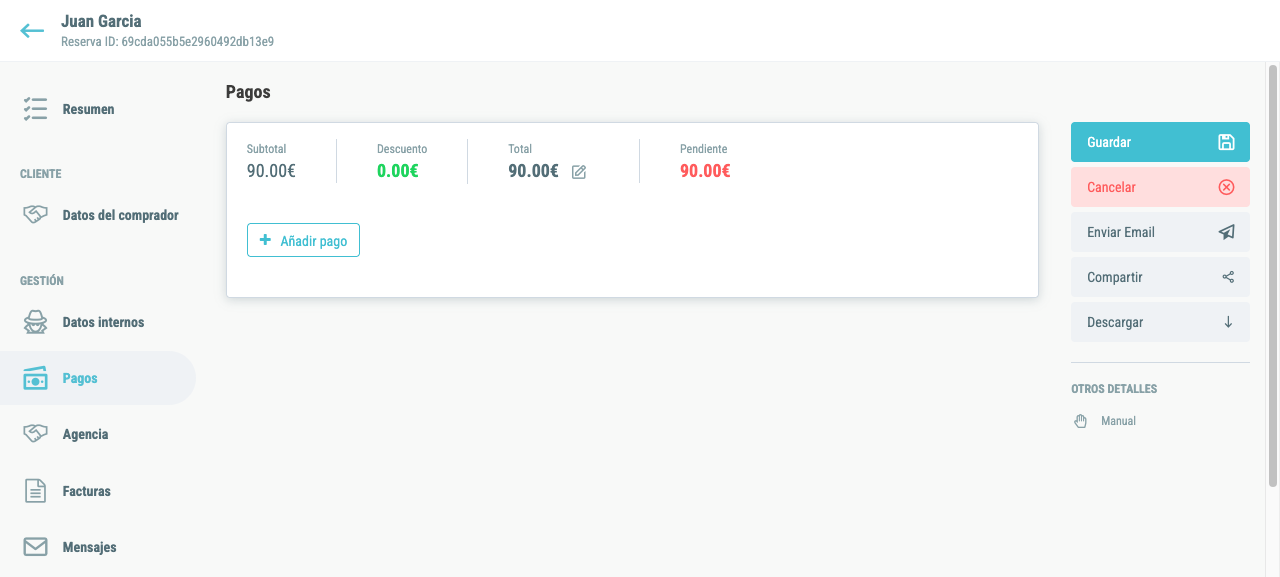This screenshot has width=1280, height=577.
Task: Click the Cancelar circled X icon
Action: (x=1227, y=187)
